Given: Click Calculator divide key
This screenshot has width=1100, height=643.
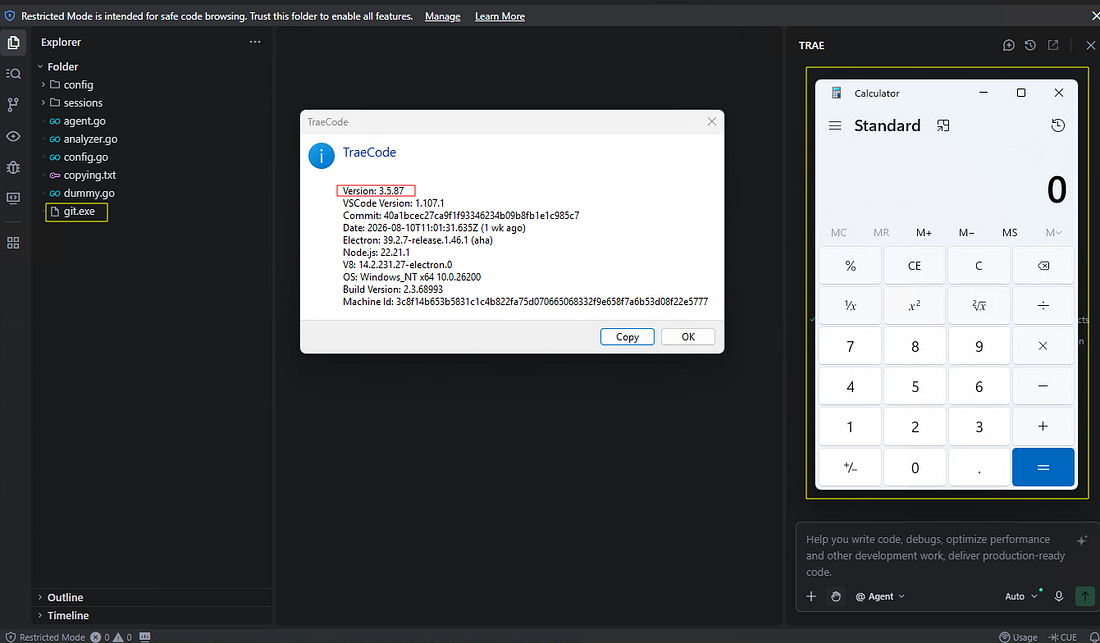Looking at the screenshot, I should pos(1043,306).
